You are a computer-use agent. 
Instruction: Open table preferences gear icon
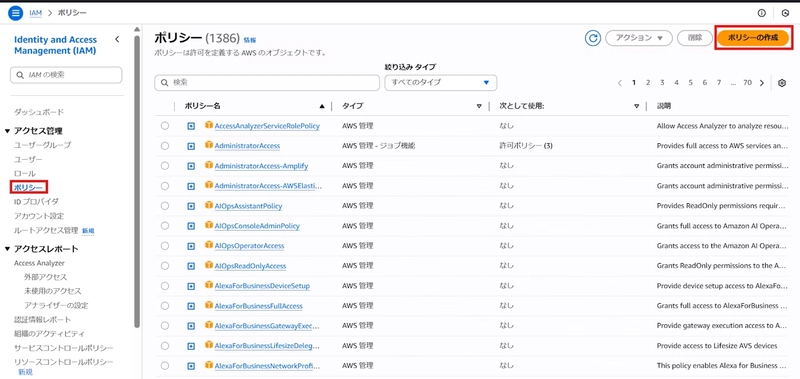click(782, 83)
